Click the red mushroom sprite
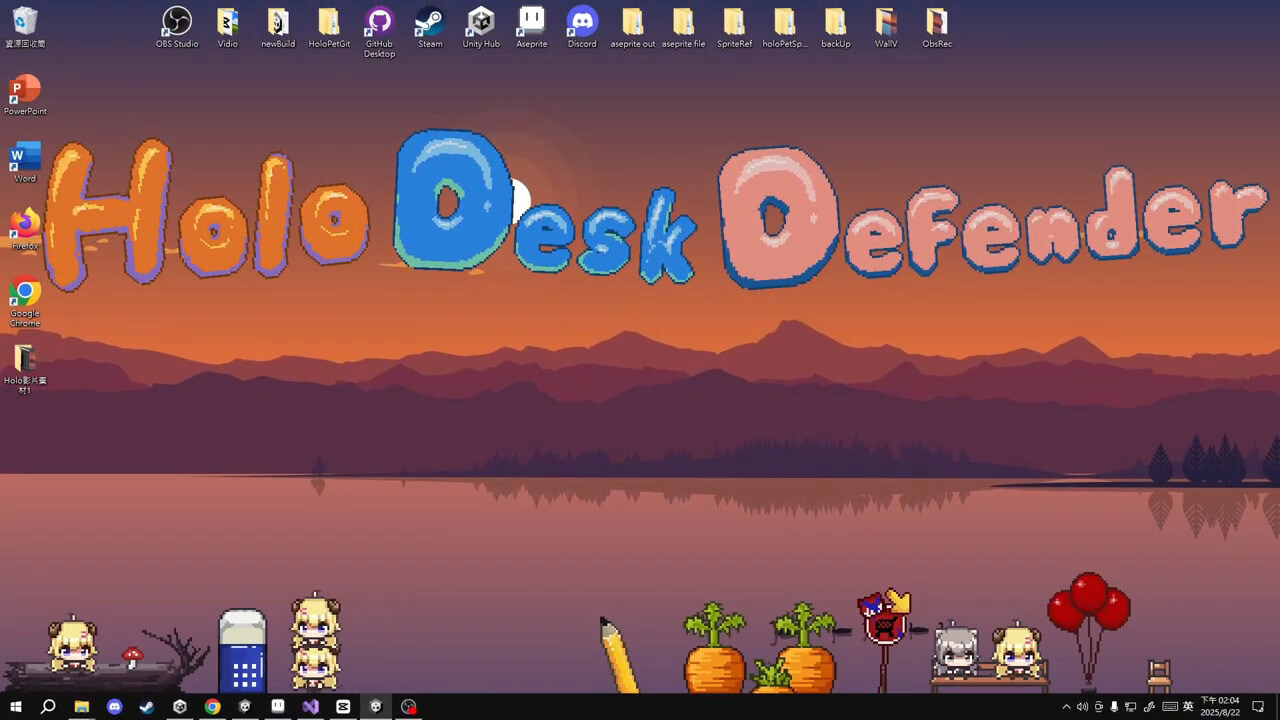The image size is (1280, 720). click(x=132, y=657)
